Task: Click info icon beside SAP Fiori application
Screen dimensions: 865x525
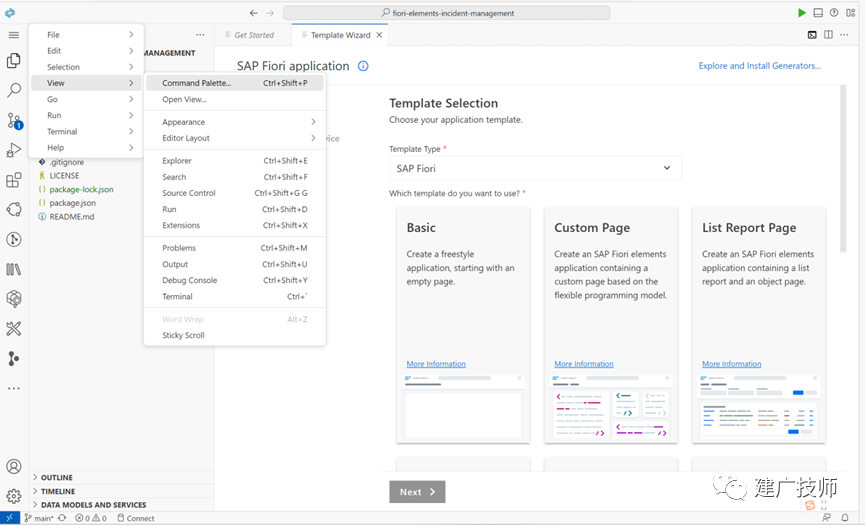Action: pyautogui.click(x=363, y=66)
